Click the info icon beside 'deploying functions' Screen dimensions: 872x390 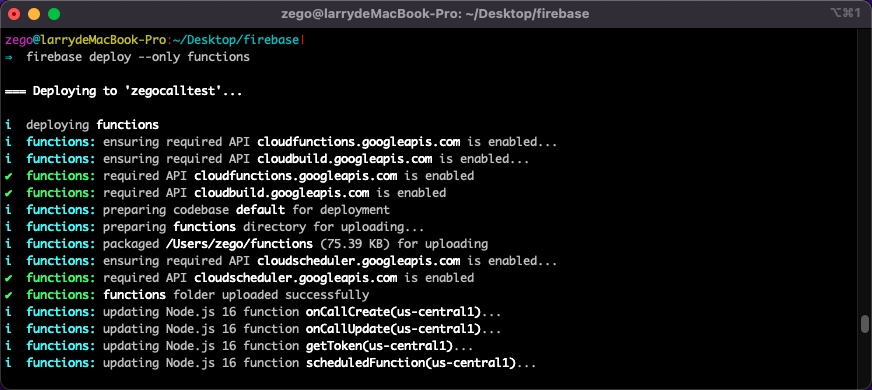coord(8,125)
